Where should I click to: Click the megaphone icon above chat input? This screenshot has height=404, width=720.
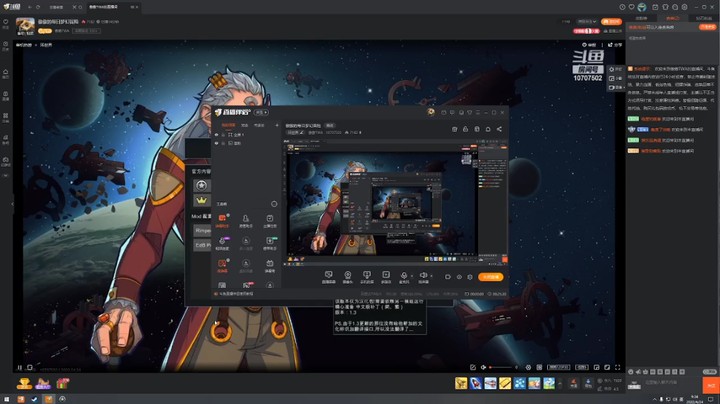coord(638,371)
